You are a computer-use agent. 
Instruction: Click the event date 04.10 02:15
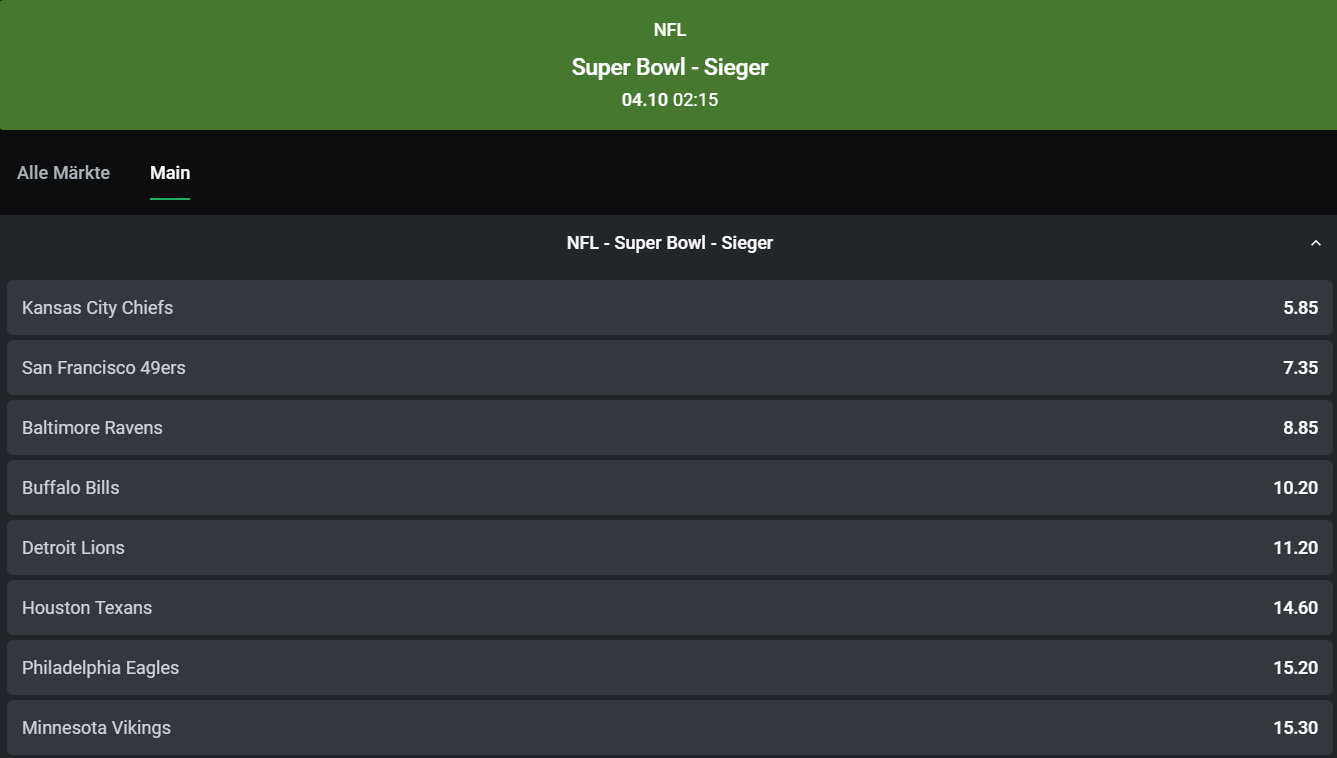click(x=669, y=99)
